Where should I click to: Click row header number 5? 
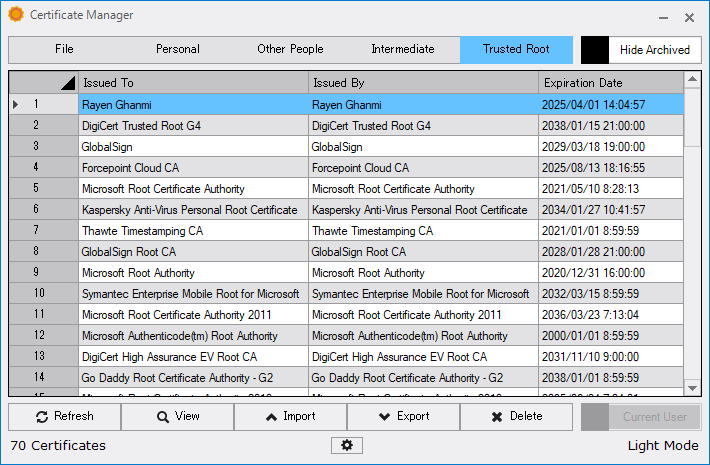pos(43,188)
